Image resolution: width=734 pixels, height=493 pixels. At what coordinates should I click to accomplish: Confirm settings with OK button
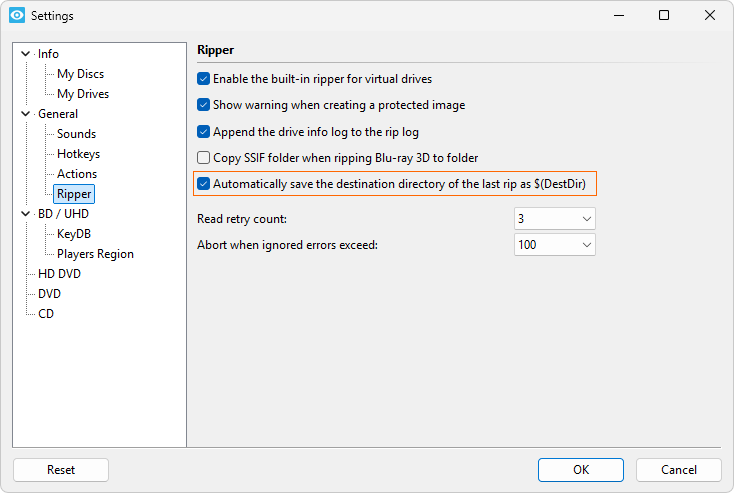click(580, 470)
